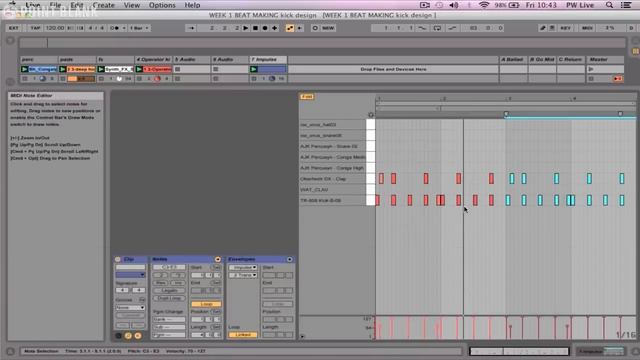This screenshot has width=640, height=360.
Task: Click clip stop button on 5 Audio
Action: coord(178,69)
